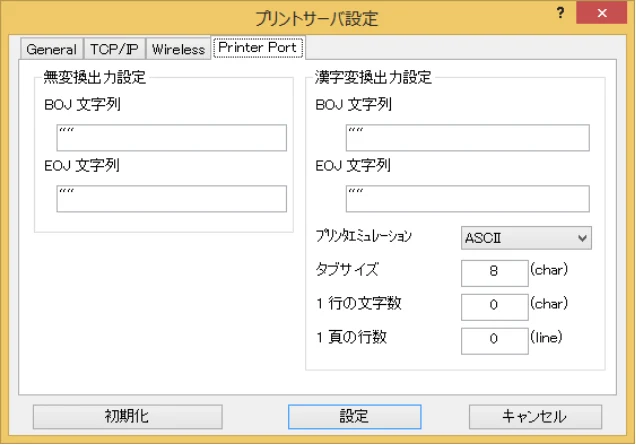
Task: Click the タブサイズ label
Action: pyautogui.click(x=347, y=269)
